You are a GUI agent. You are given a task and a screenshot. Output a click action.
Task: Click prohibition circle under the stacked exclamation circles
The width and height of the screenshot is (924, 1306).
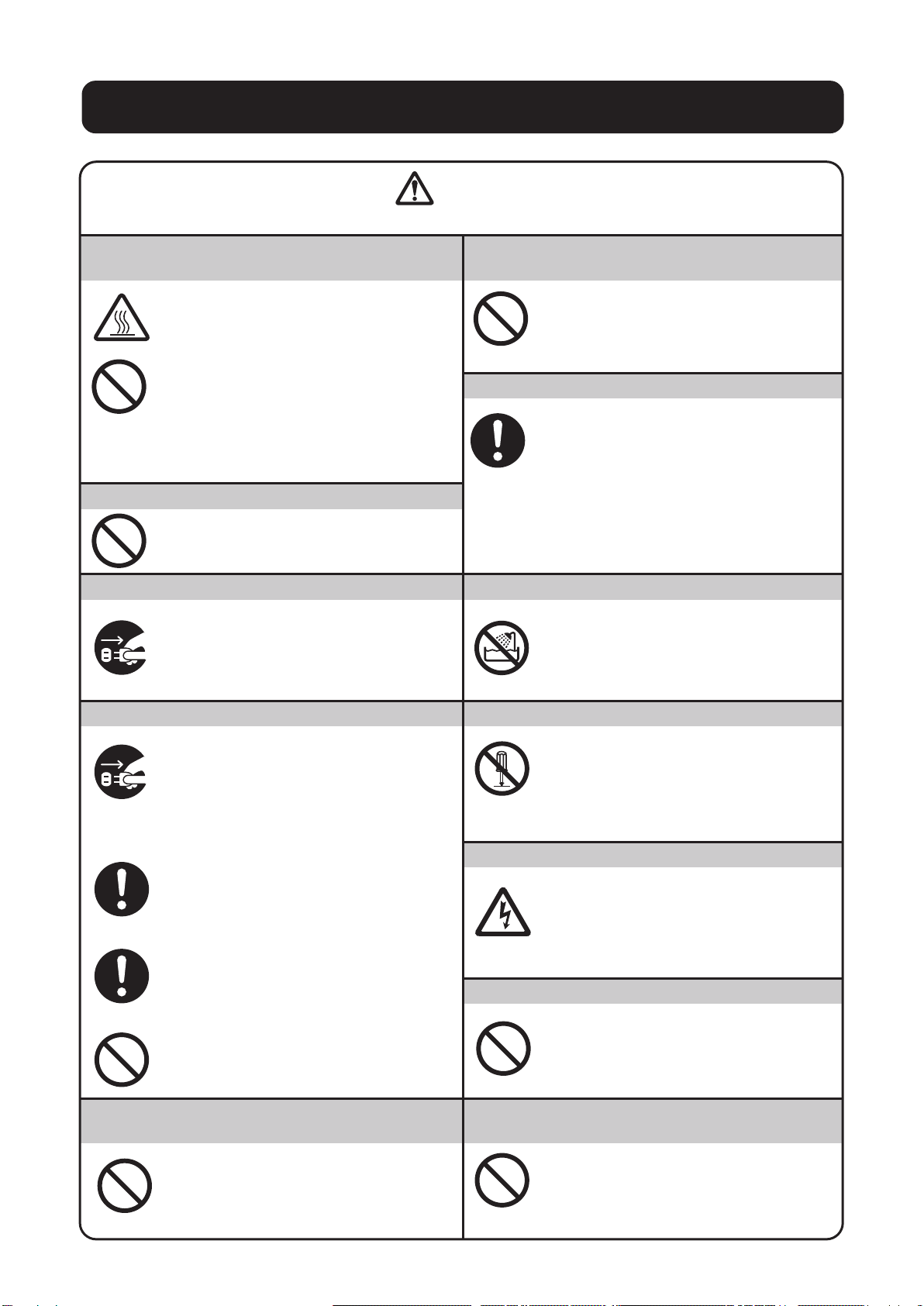(x=122, y=1060)
